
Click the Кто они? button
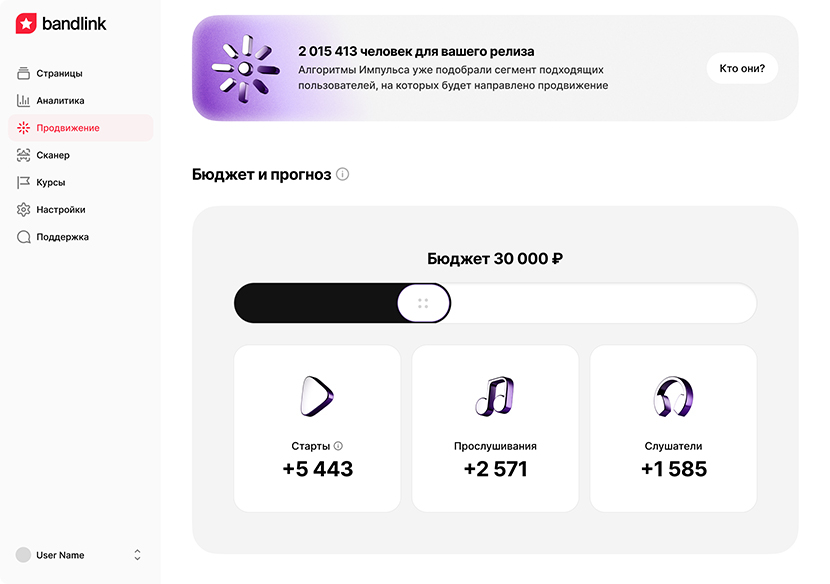[742, 68]
